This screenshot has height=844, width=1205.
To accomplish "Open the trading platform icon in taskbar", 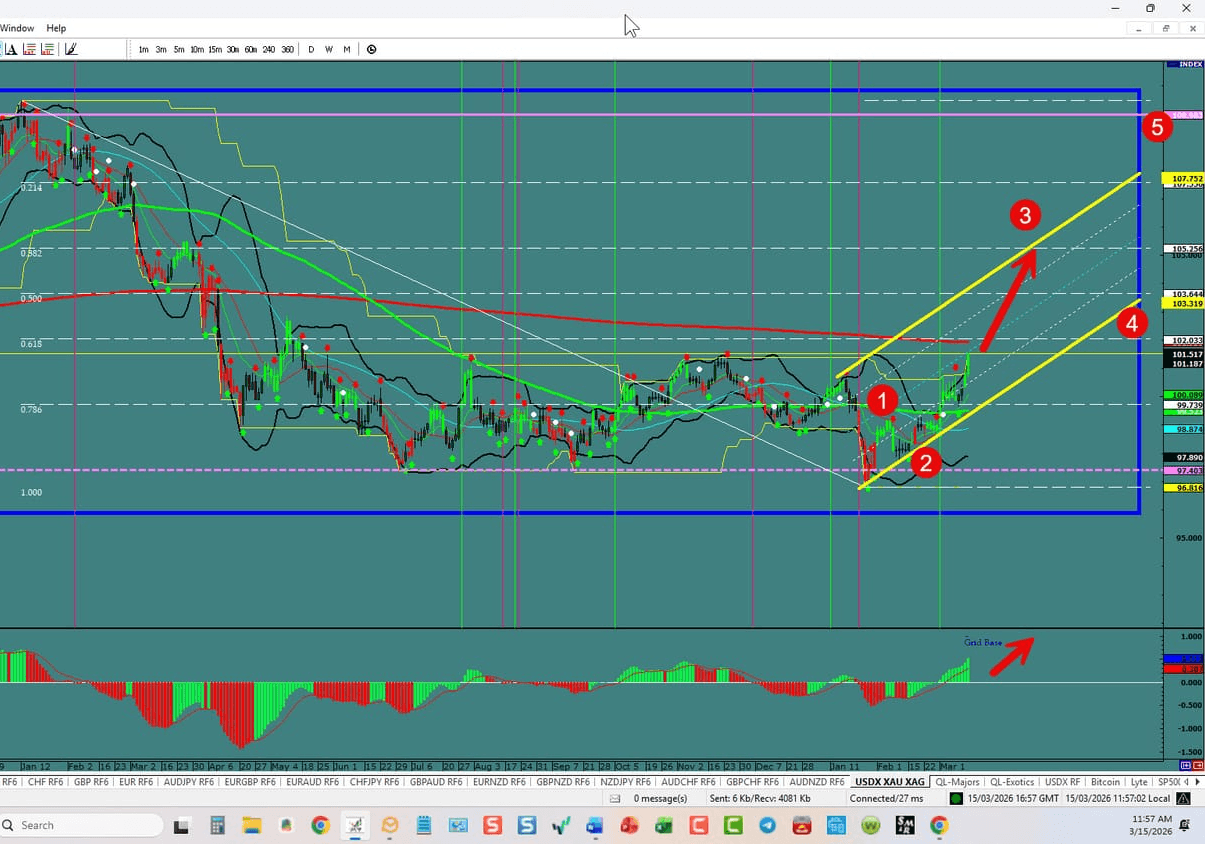I will coord(354,826).
